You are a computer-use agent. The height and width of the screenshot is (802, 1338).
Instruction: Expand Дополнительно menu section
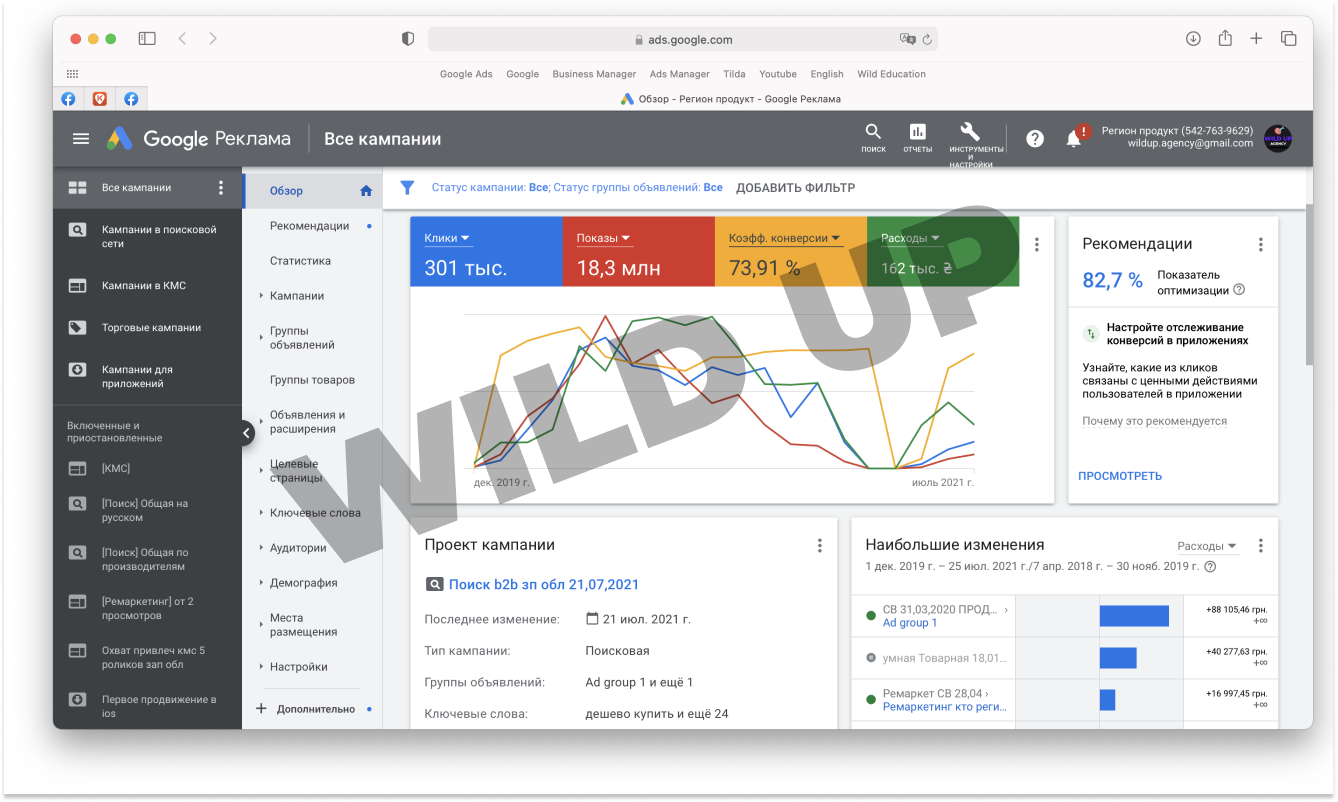(x=314, y=709)
